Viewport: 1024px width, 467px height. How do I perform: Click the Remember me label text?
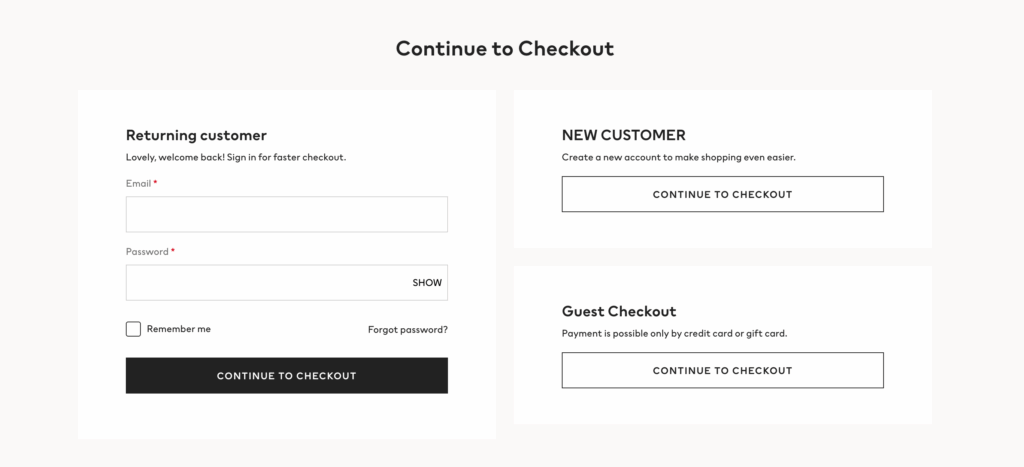(179, 329)
